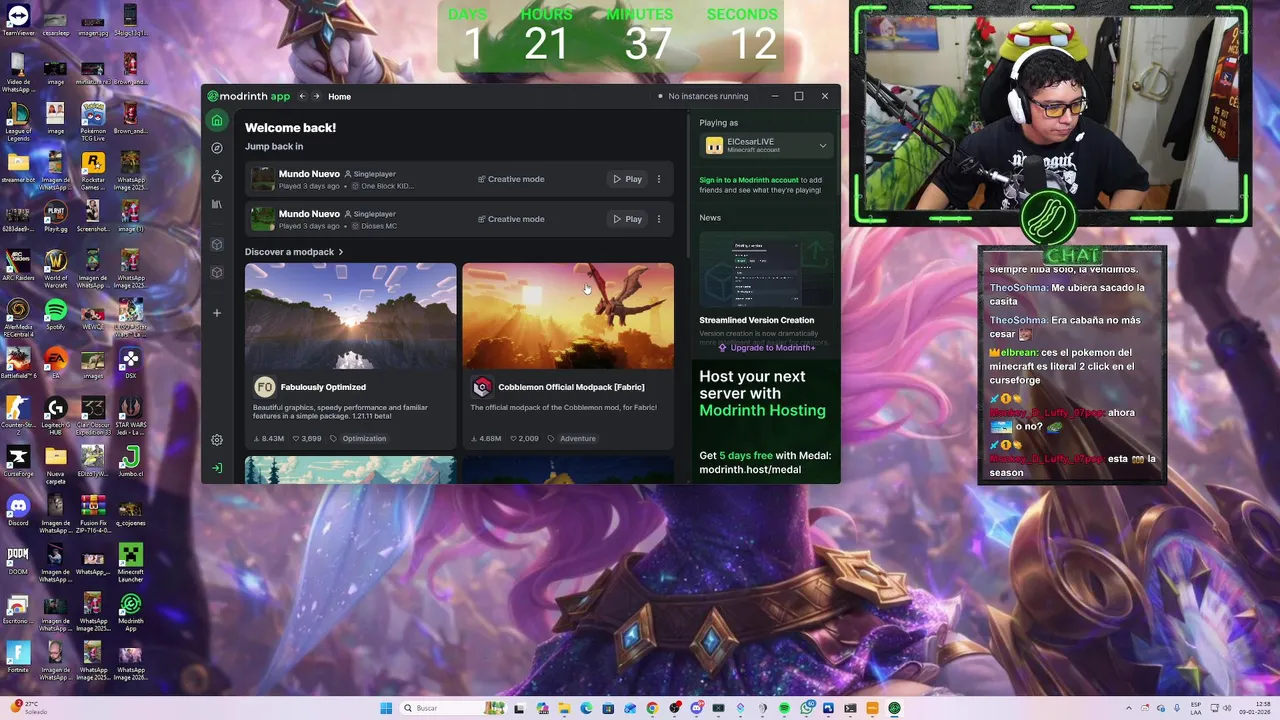Open Modrinth settings gear icon

tap(217, 440)
